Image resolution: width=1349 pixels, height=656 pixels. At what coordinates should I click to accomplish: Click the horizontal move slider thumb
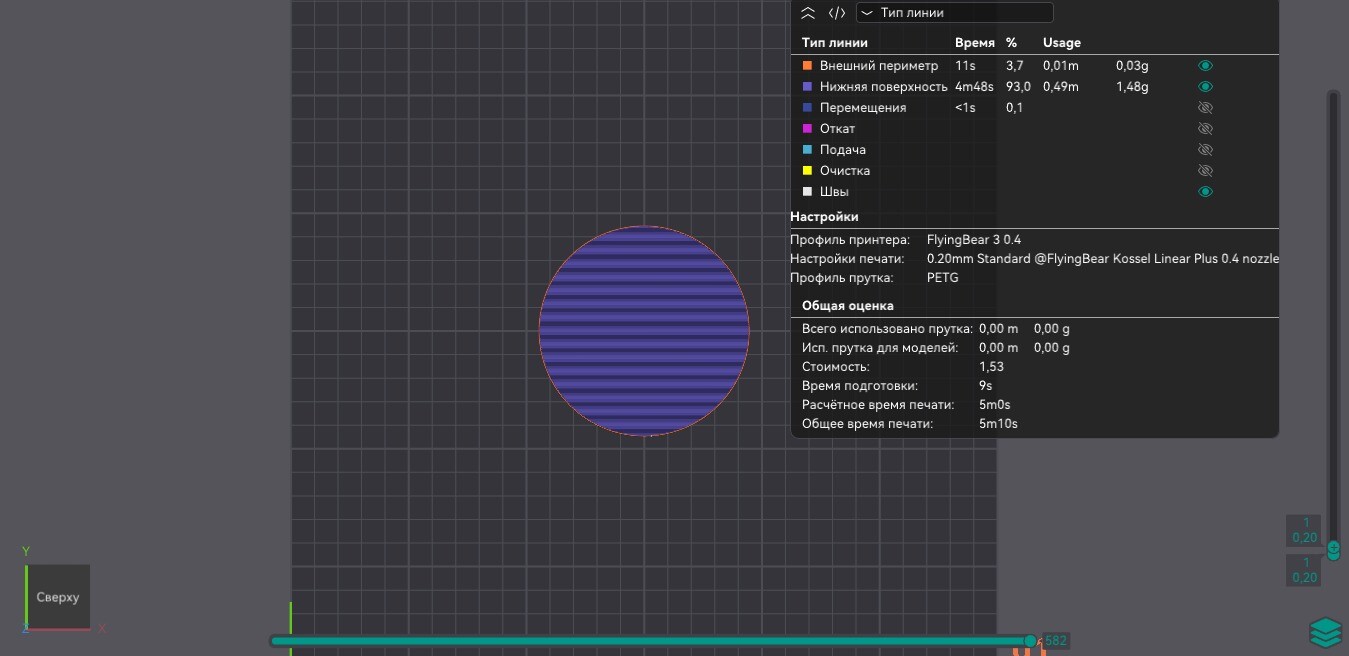(x=1030, y=641)
